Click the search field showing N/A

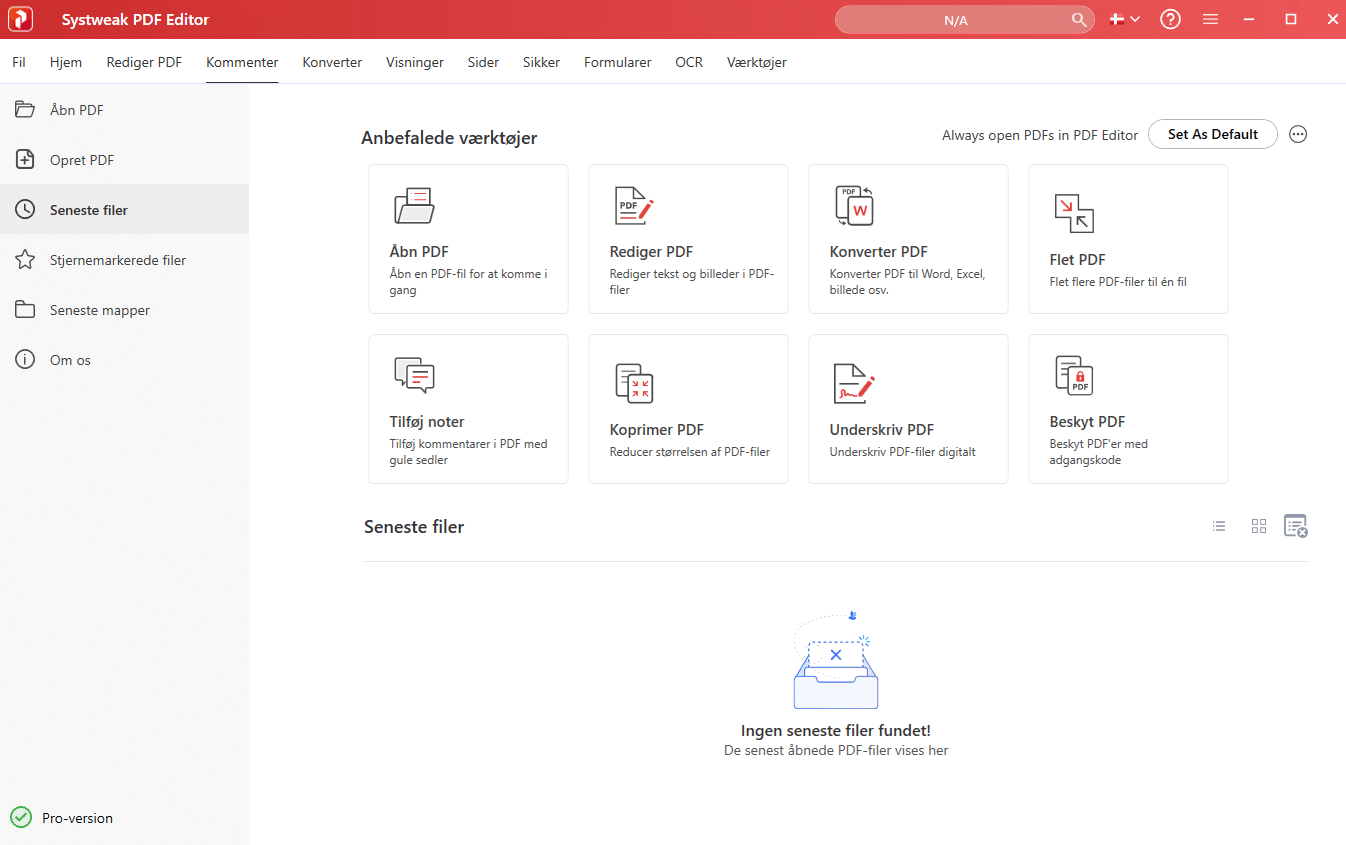pos(965,20)
